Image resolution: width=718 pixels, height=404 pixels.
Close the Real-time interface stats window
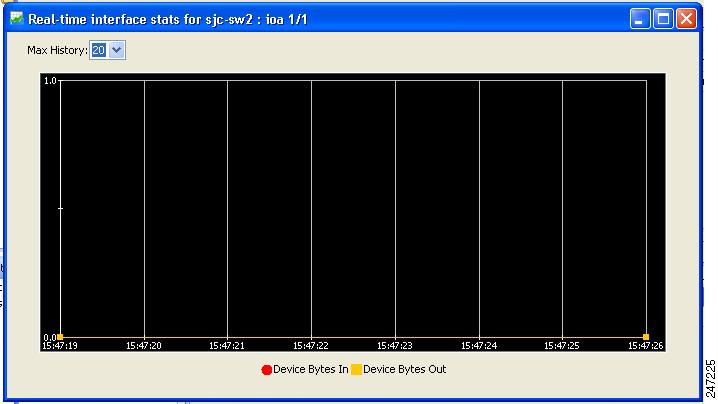click(x=686, y=19)
